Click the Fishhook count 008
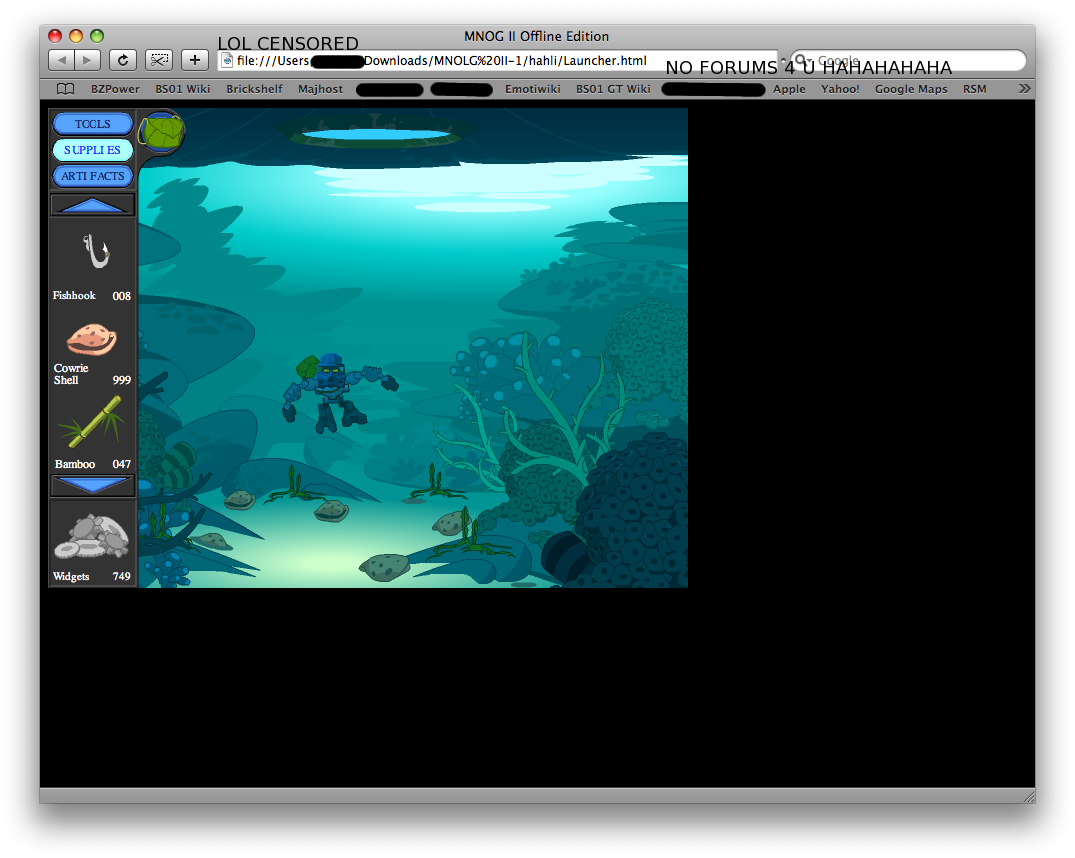Image resolution: width=1075 pixels, height=858 pixels. tap(121, 296)
